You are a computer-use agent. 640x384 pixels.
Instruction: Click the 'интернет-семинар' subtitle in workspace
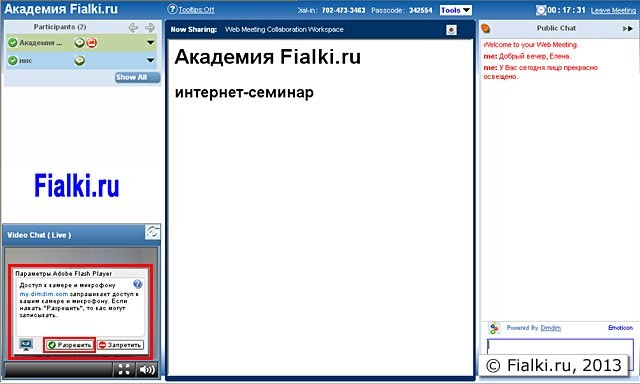[244, 92]
